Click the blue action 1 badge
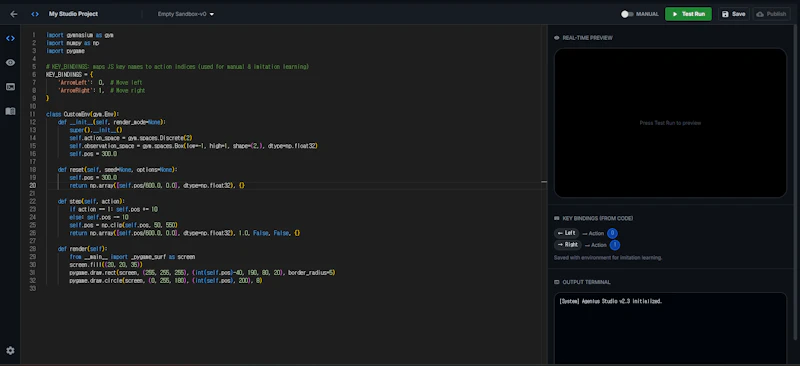This screenshot has height=366, width=800. pyautogui.click(x=615, y=245)
